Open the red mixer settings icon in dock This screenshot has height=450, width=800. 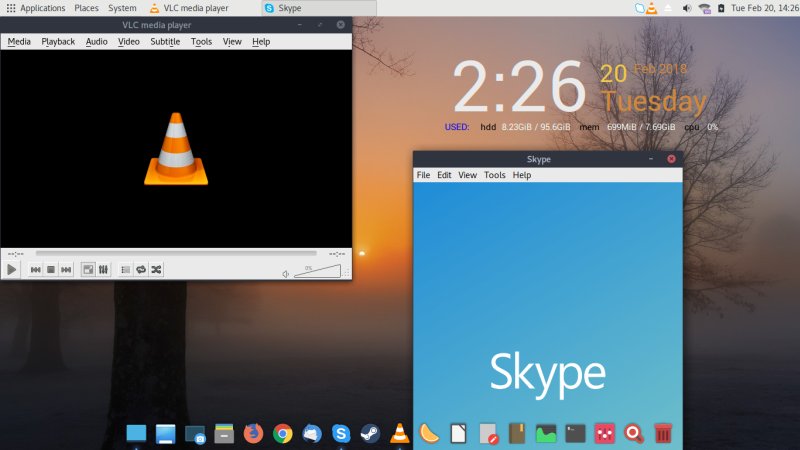(x=605, y=433)
